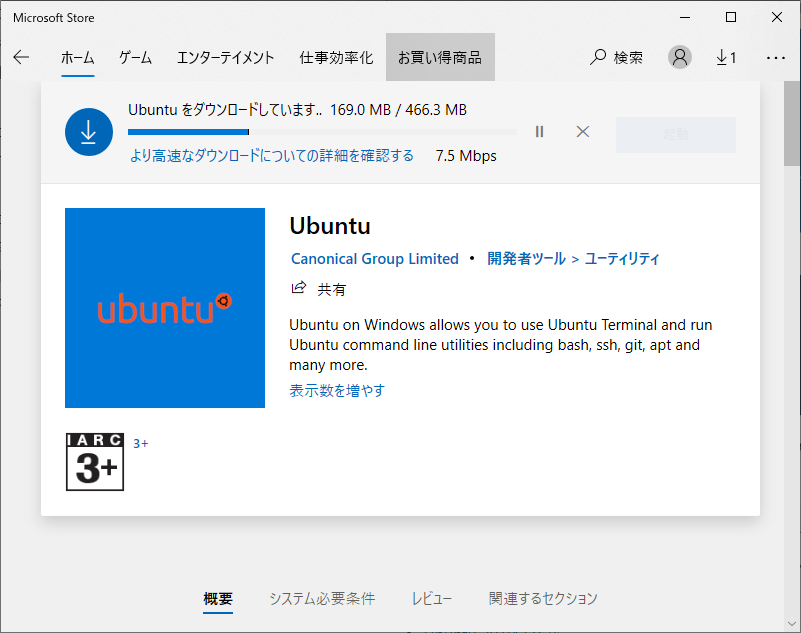This screenshot has width=801, height=633.
Task: Open the エンターテイメント tab
Action: (225, 57)
